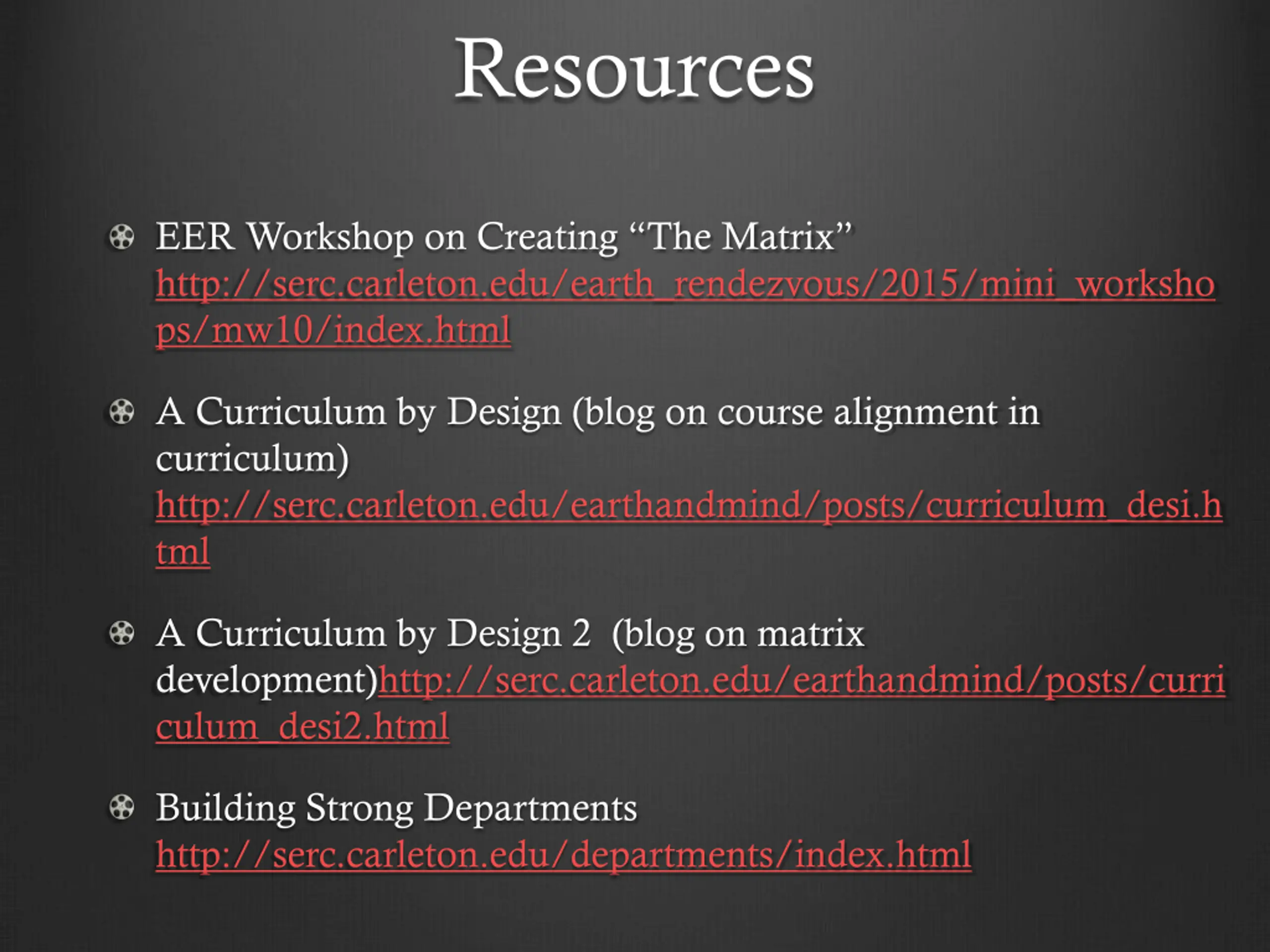Screen dimensions: 1270x952
Task: Select the 'Building Strong Departments' text
Action: [397, 808]
